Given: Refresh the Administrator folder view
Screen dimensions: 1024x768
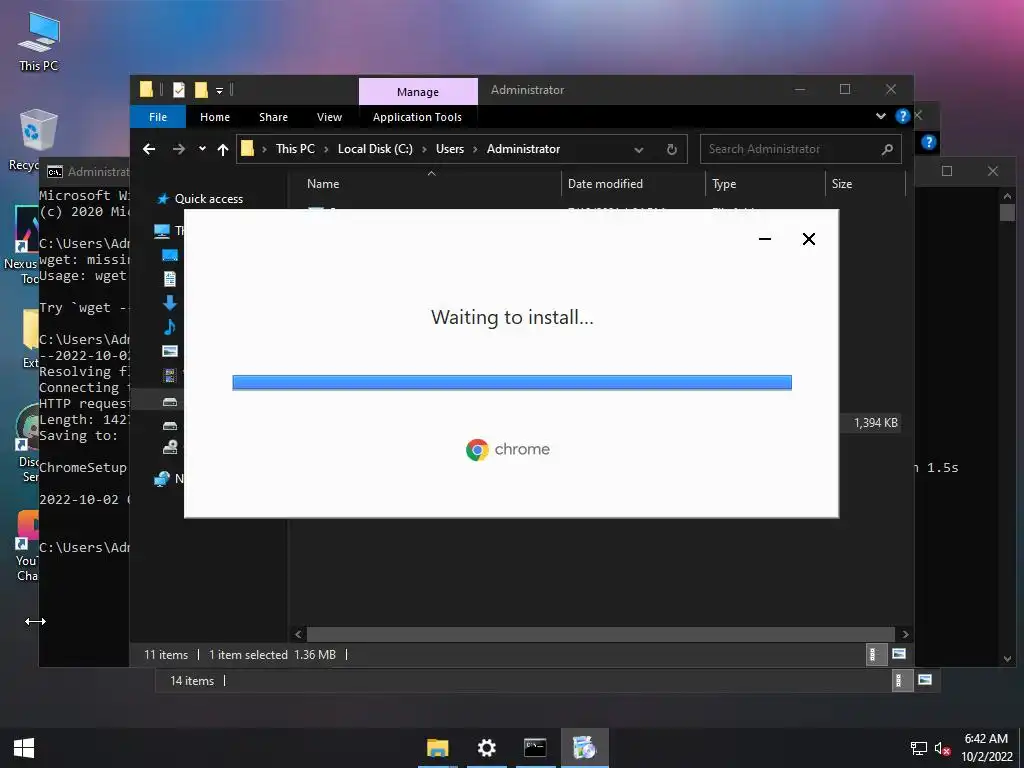Looking at the screenshot, I should coord(671,150).
